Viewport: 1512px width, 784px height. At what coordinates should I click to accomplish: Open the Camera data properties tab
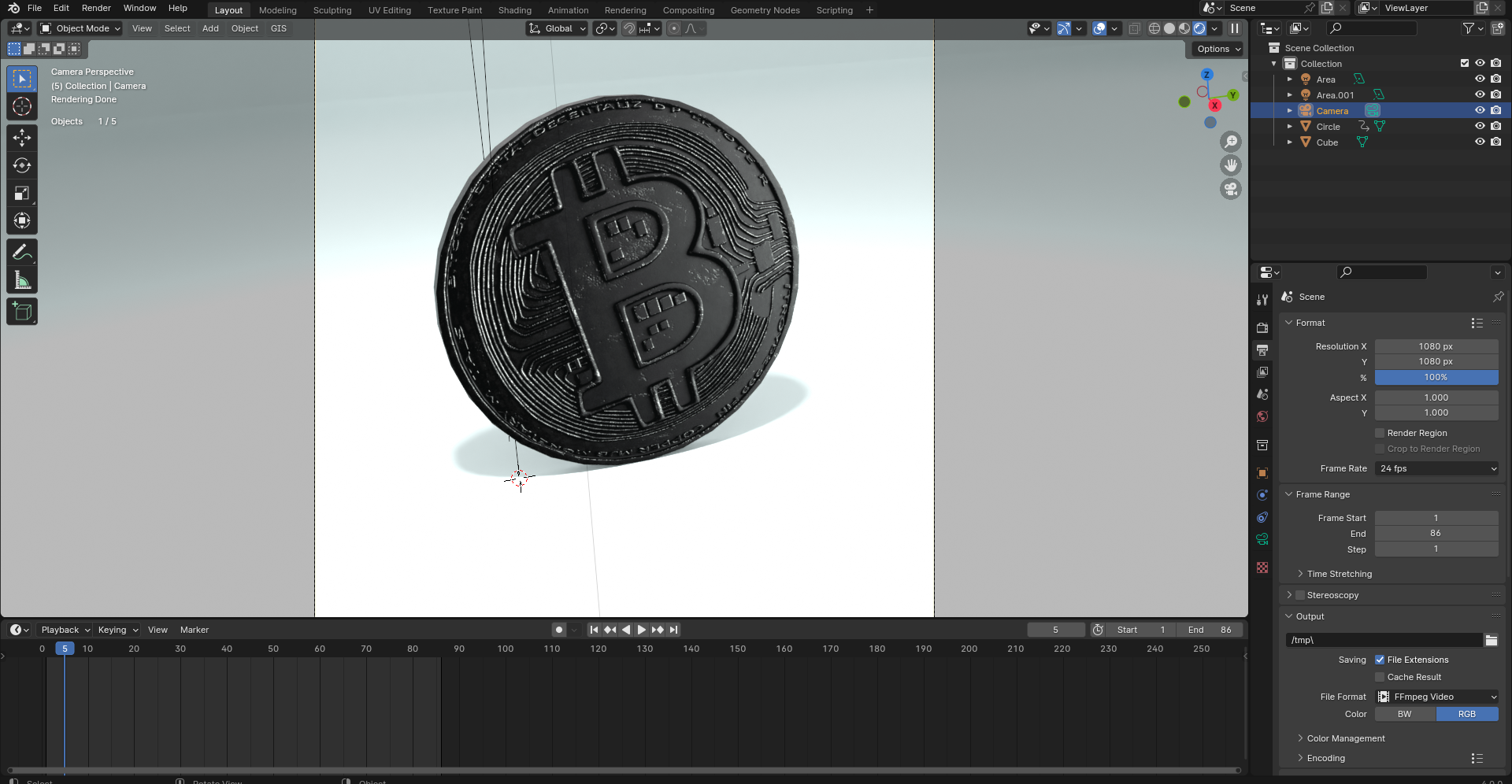pos(1262,539)
